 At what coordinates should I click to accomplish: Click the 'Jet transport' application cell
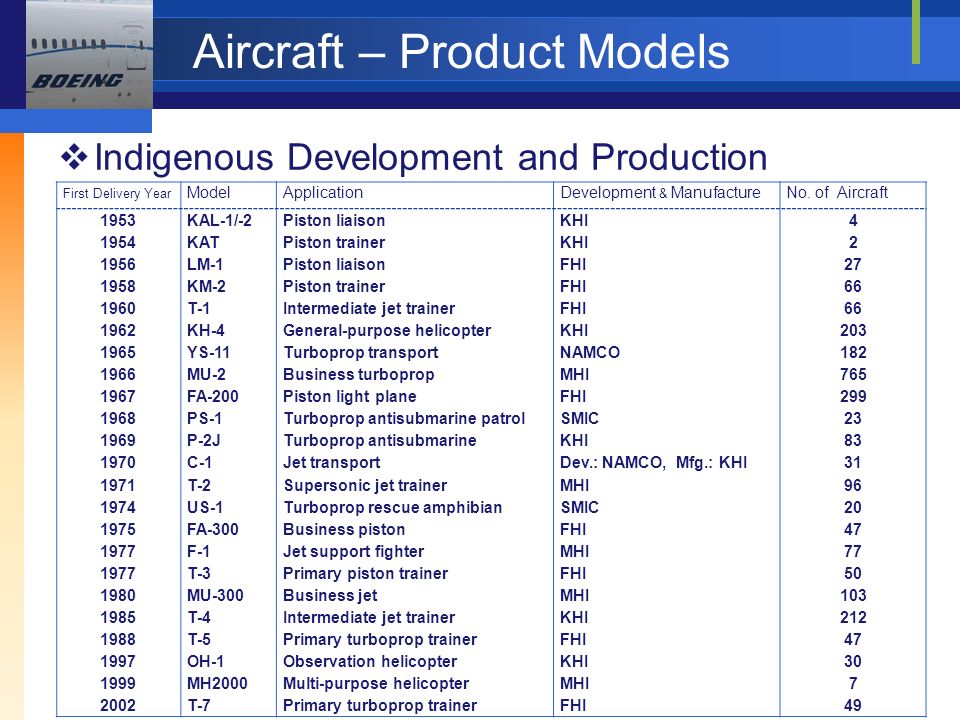[331, 463]
